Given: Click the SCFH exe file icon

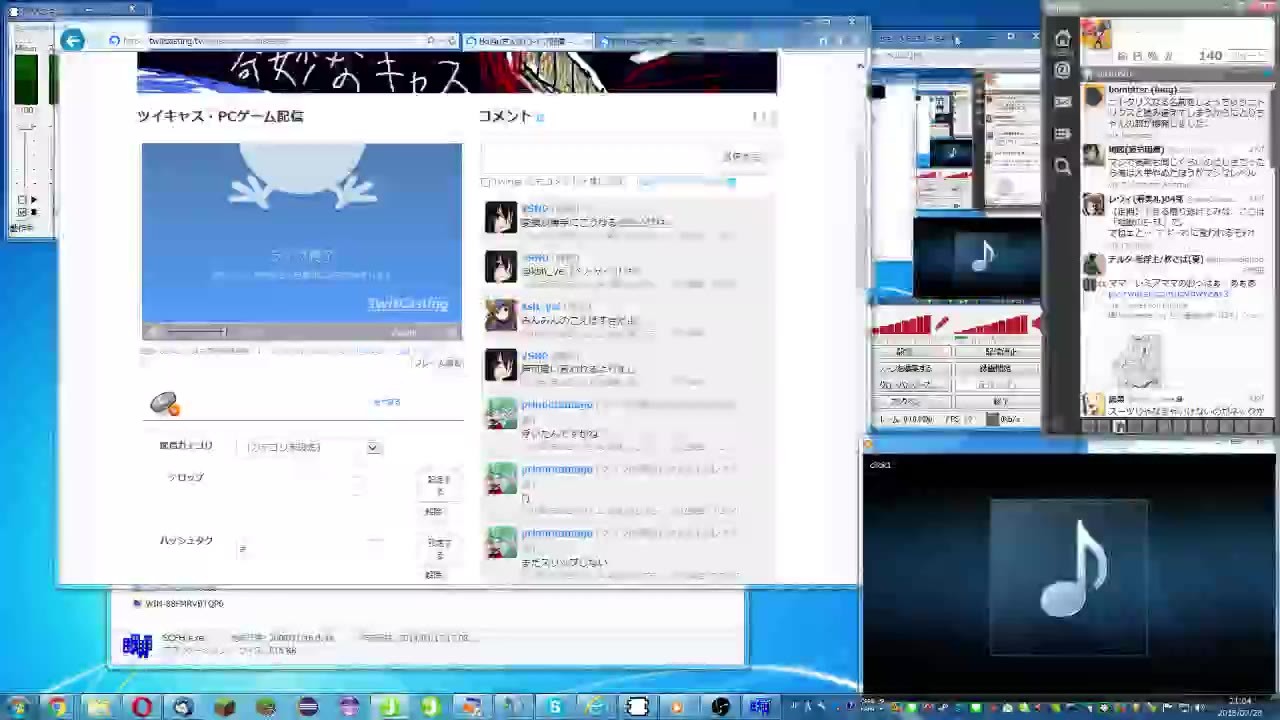Looking at the screenshot, I should click(x=137, y=646).
